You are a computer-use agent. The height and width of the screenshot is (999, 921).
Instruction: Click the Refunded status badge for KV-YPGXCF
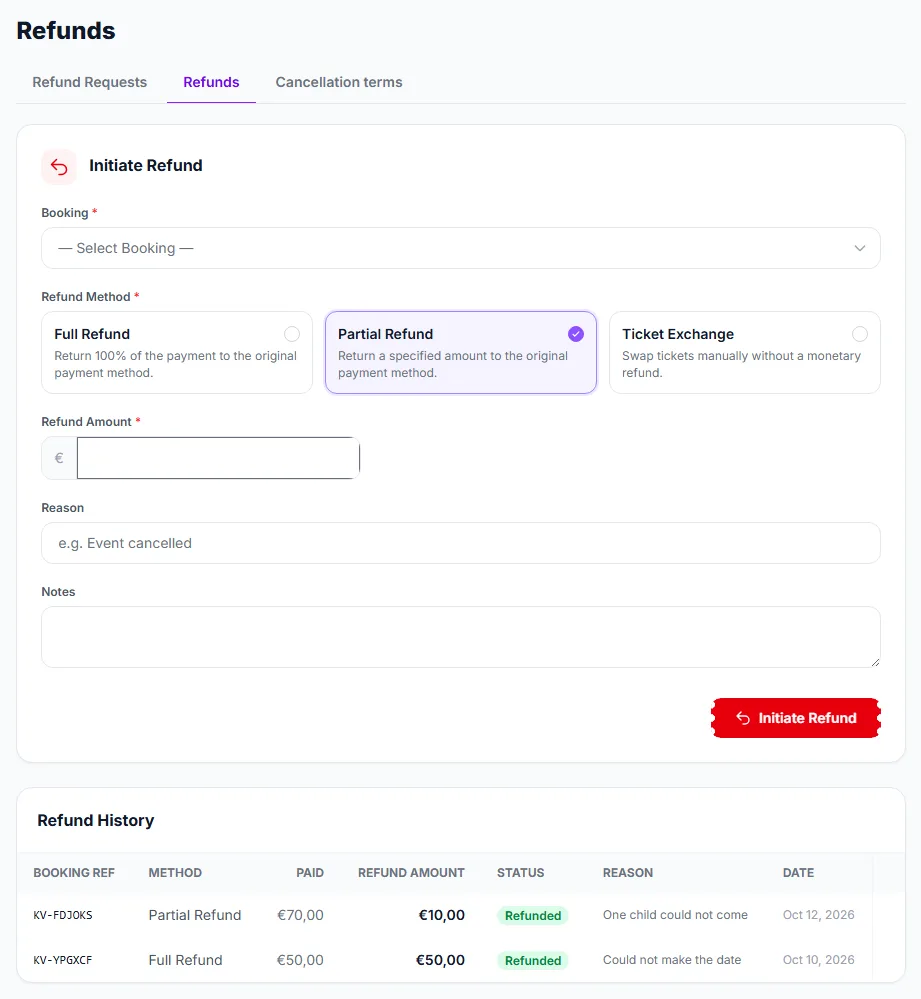point(533,960)
